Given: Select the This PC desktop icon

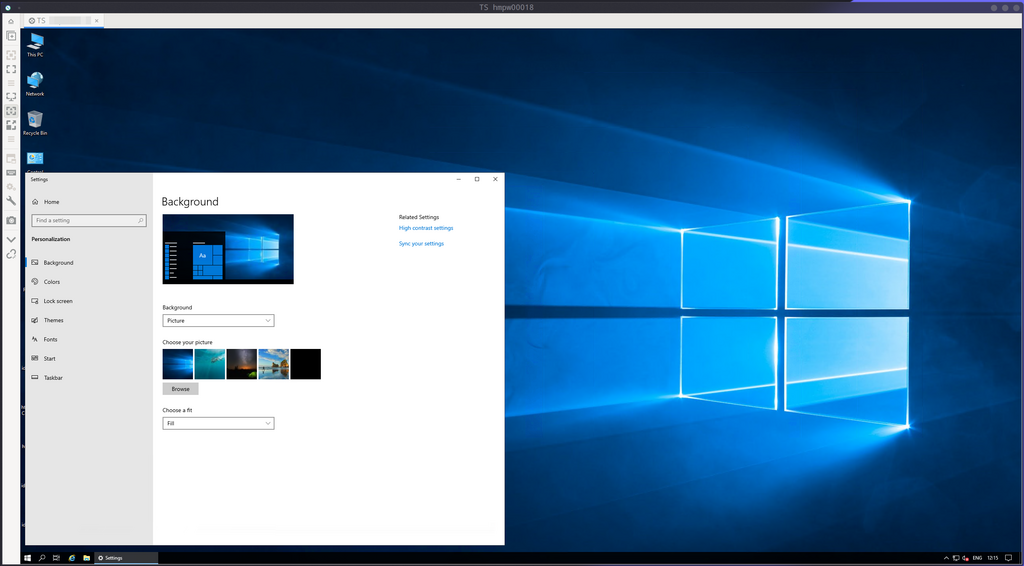Looking at the screenshot, I should tap(35, 44).
